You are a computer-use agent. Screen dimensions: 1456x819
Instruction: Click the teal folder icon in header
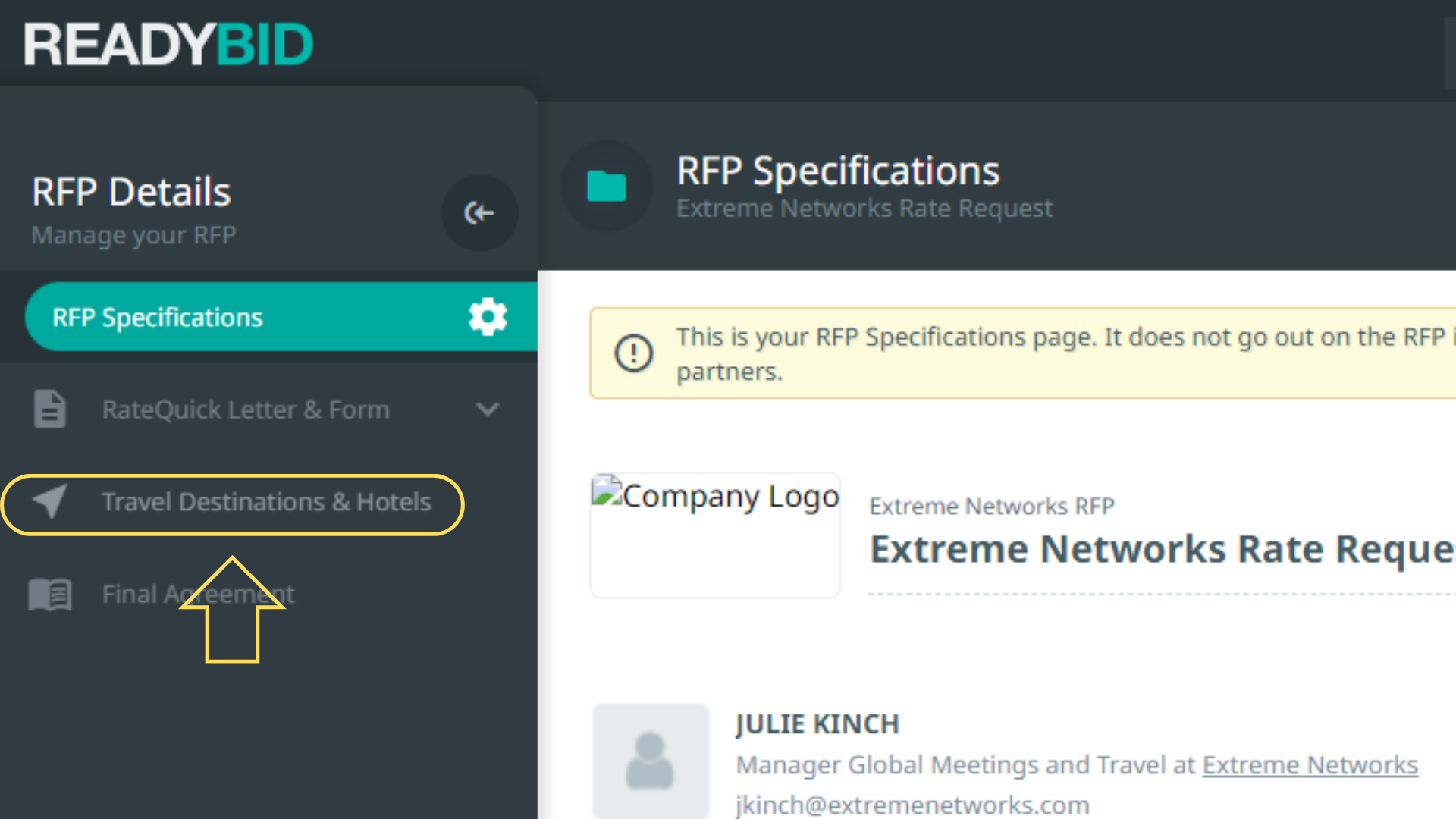coord(606,186)
